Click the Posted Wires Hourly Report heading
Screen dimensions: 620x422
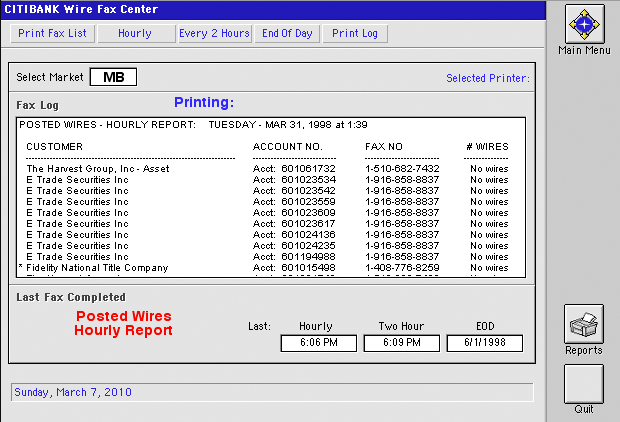point(123,323)
